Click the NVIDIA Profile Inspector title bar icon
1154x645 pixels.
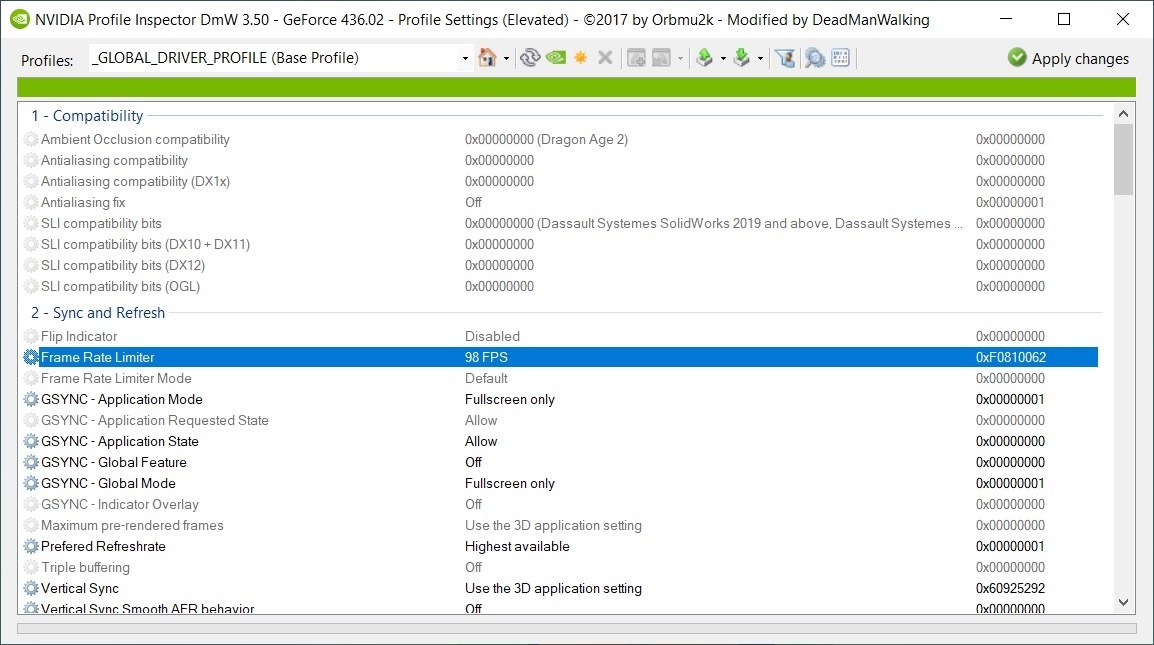pyautogui.click(x=20, y=20)
